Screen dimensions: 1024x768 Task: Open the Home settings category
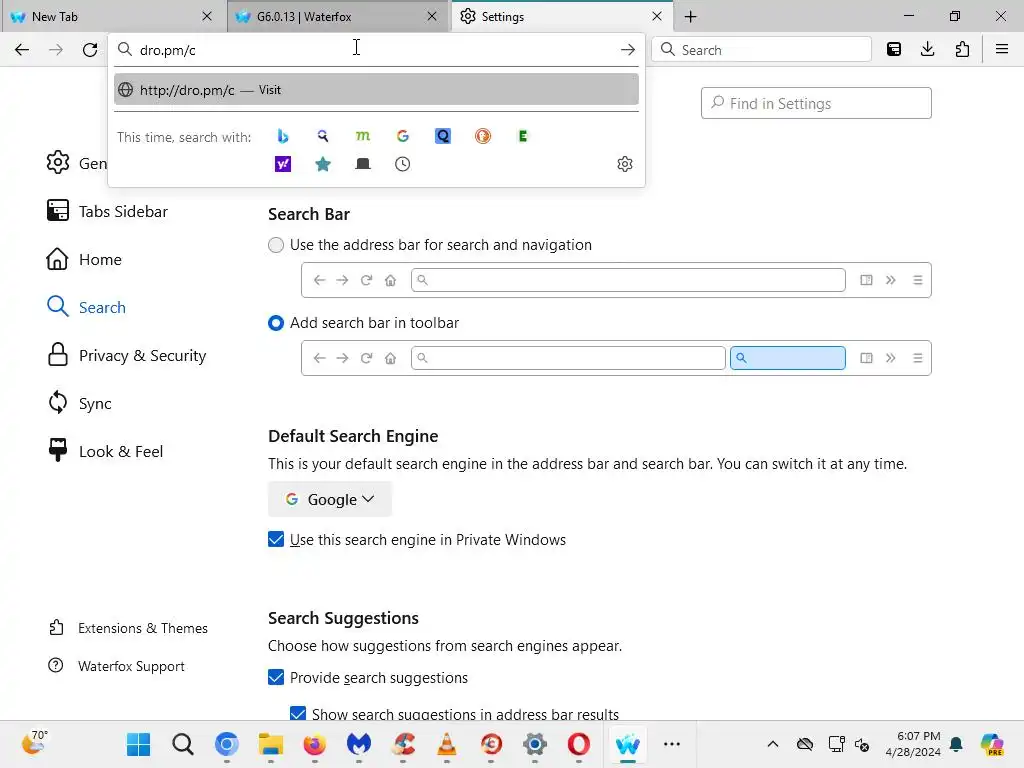84,260
